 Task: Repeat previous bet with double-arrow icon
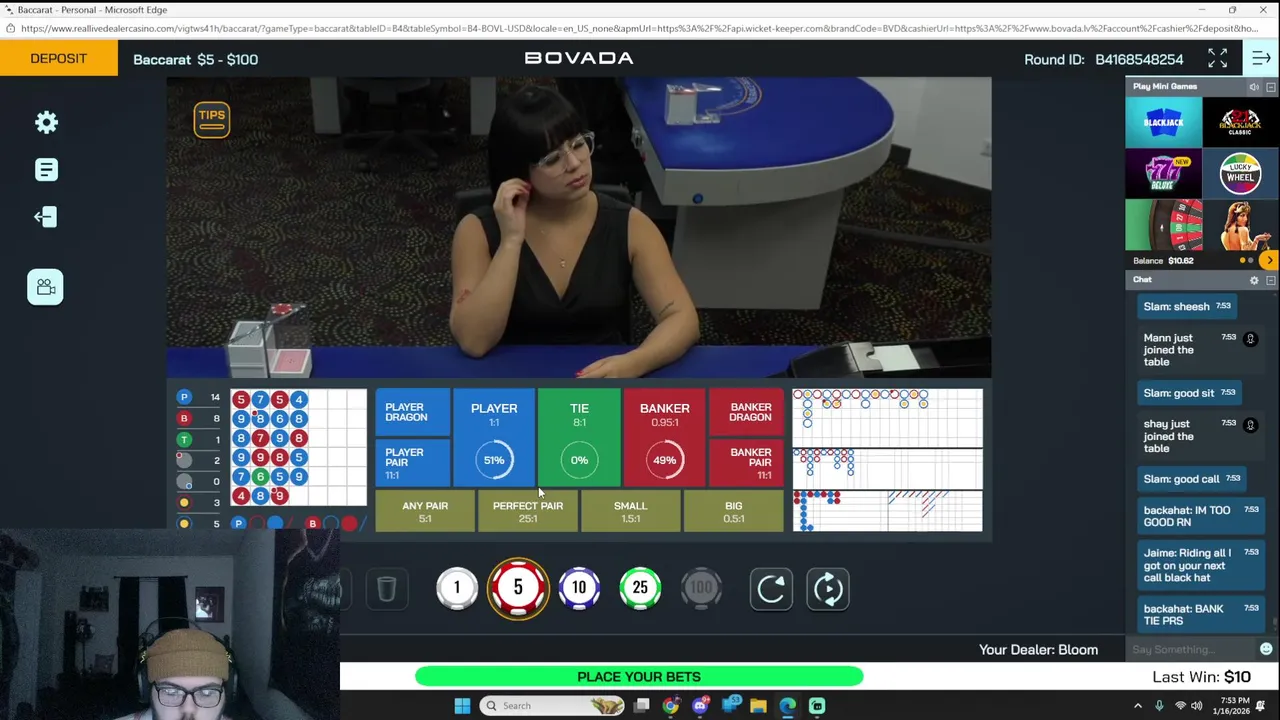828,589
